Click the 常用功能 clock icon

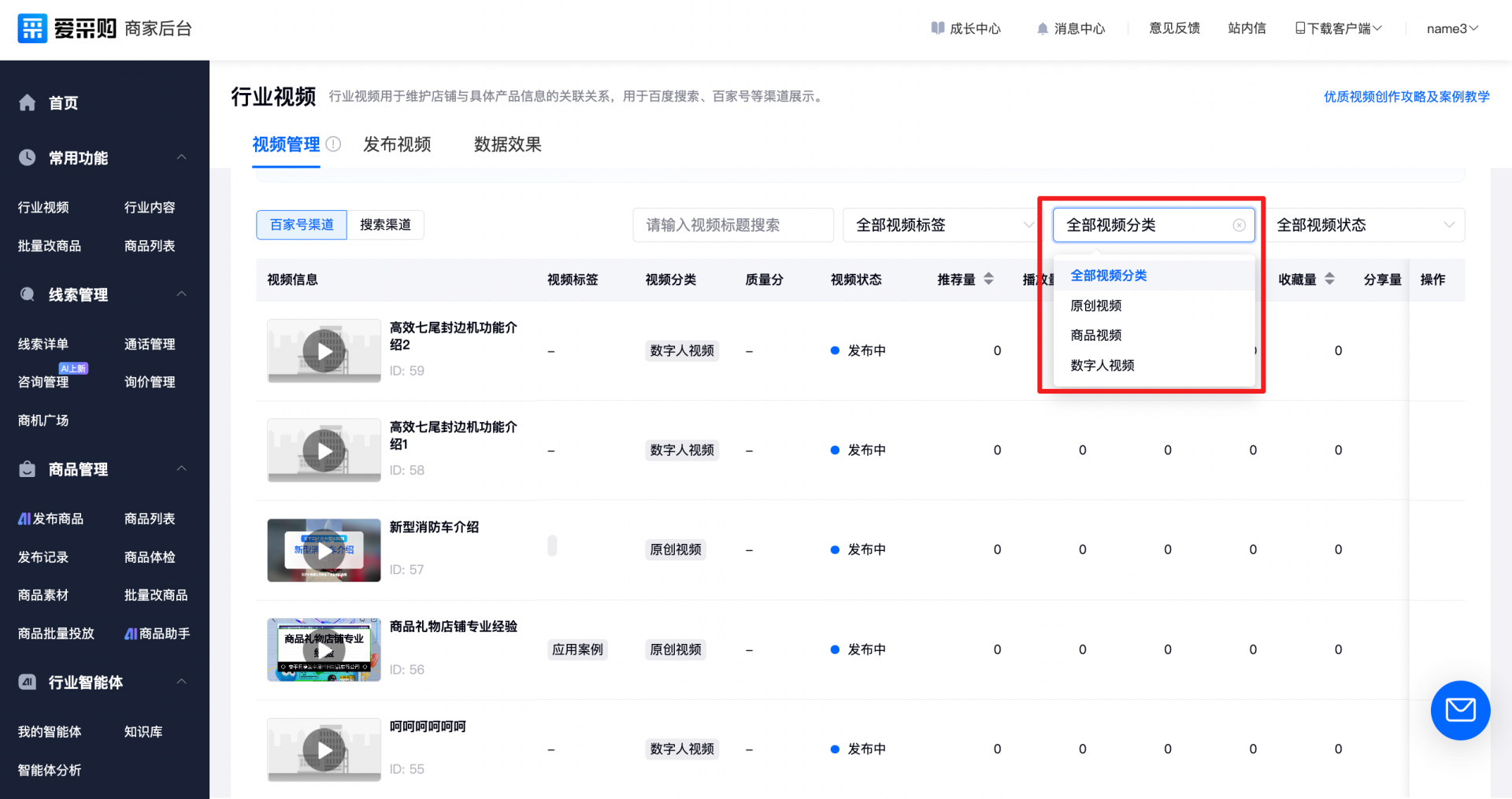(28, 157)
